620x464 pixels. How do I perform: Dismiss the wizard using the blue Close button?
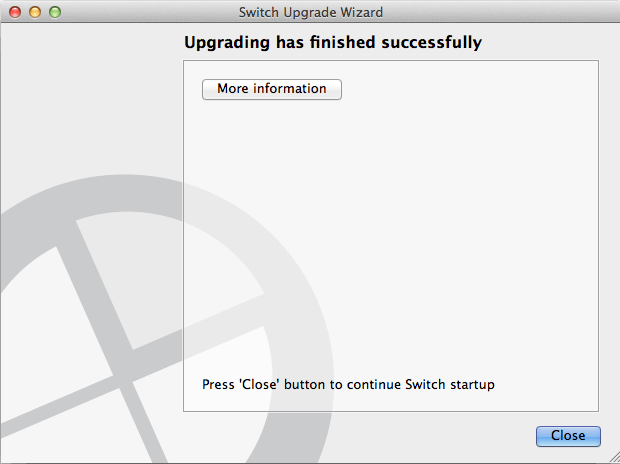(x=568, y=436)
